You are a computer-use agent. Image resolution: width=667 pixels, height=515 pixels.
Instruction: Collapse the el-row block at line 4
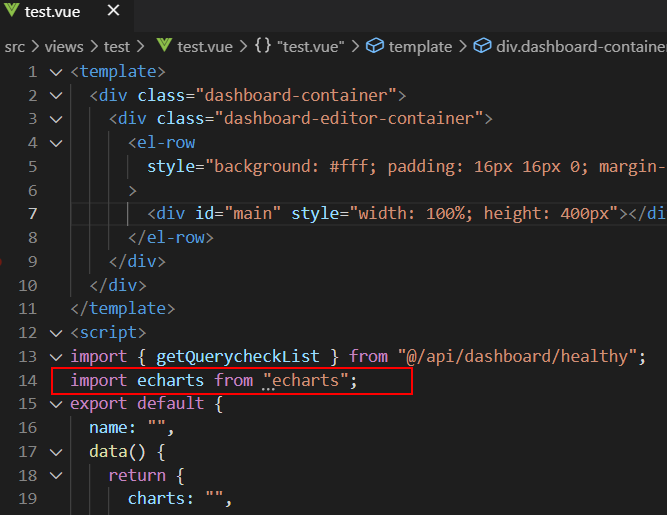click(56, 143)
